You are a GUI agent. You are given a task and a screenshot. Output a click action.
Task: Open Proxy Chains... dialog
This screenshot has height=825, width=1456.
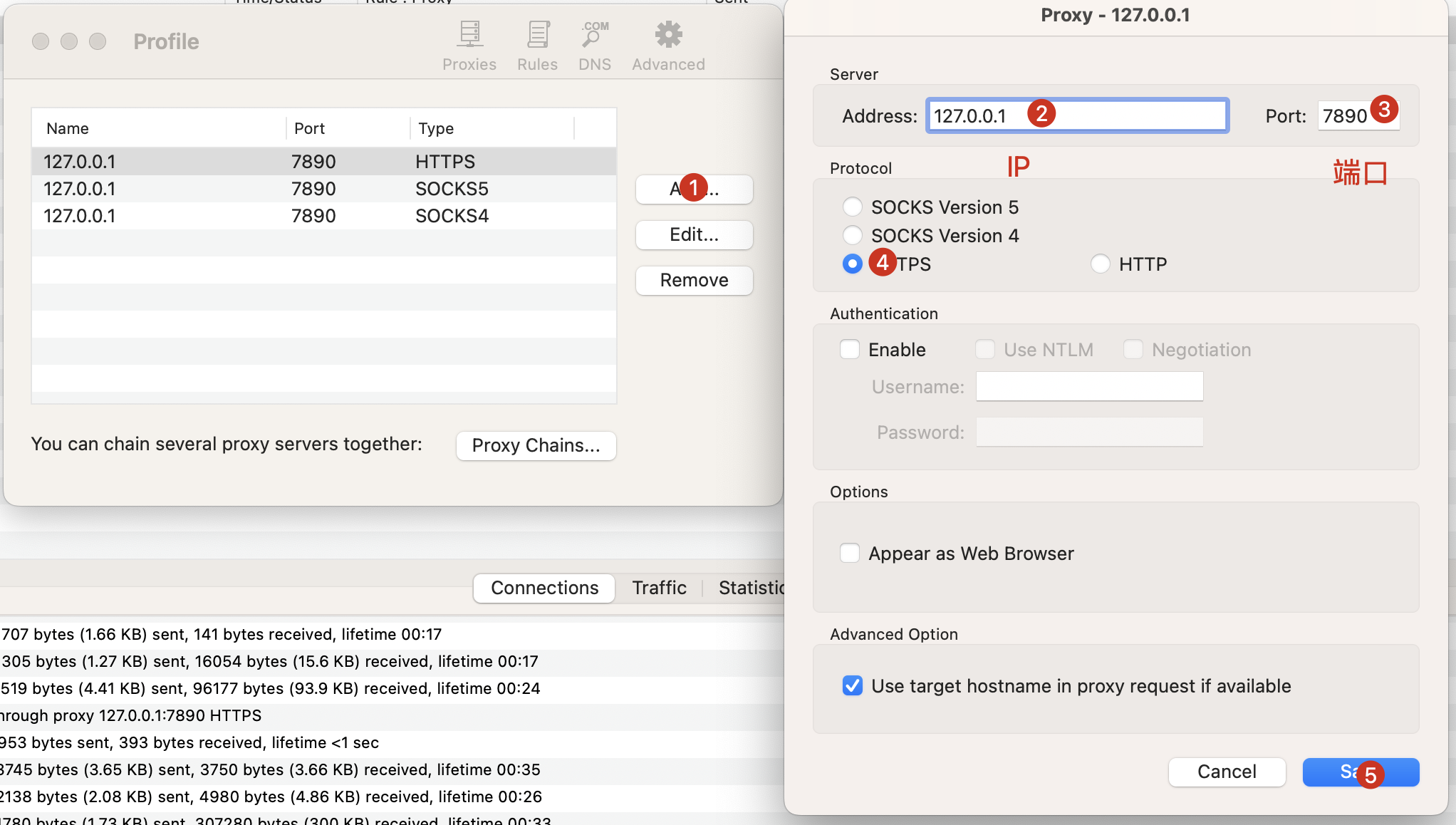536,446
